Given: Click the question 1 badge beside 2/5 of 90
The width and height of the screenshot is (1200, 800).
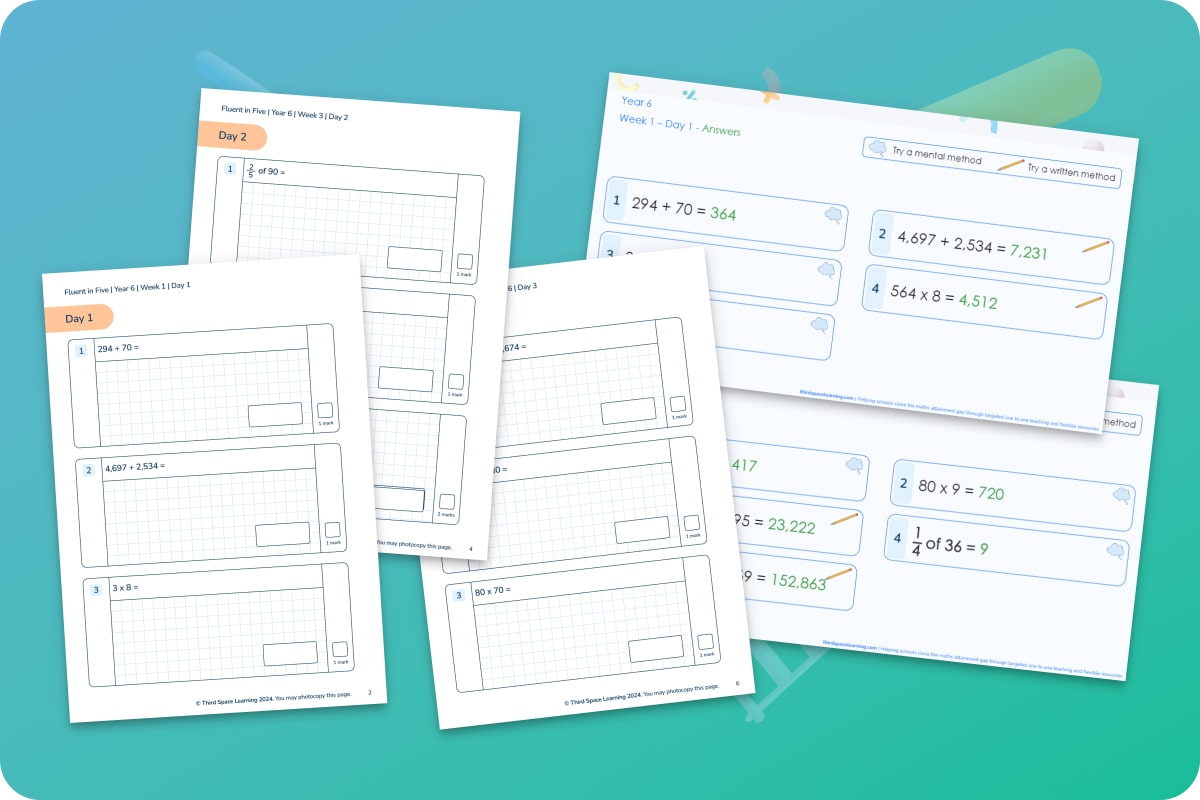Looking at the screenshot, I should click(x=230, y=170).
